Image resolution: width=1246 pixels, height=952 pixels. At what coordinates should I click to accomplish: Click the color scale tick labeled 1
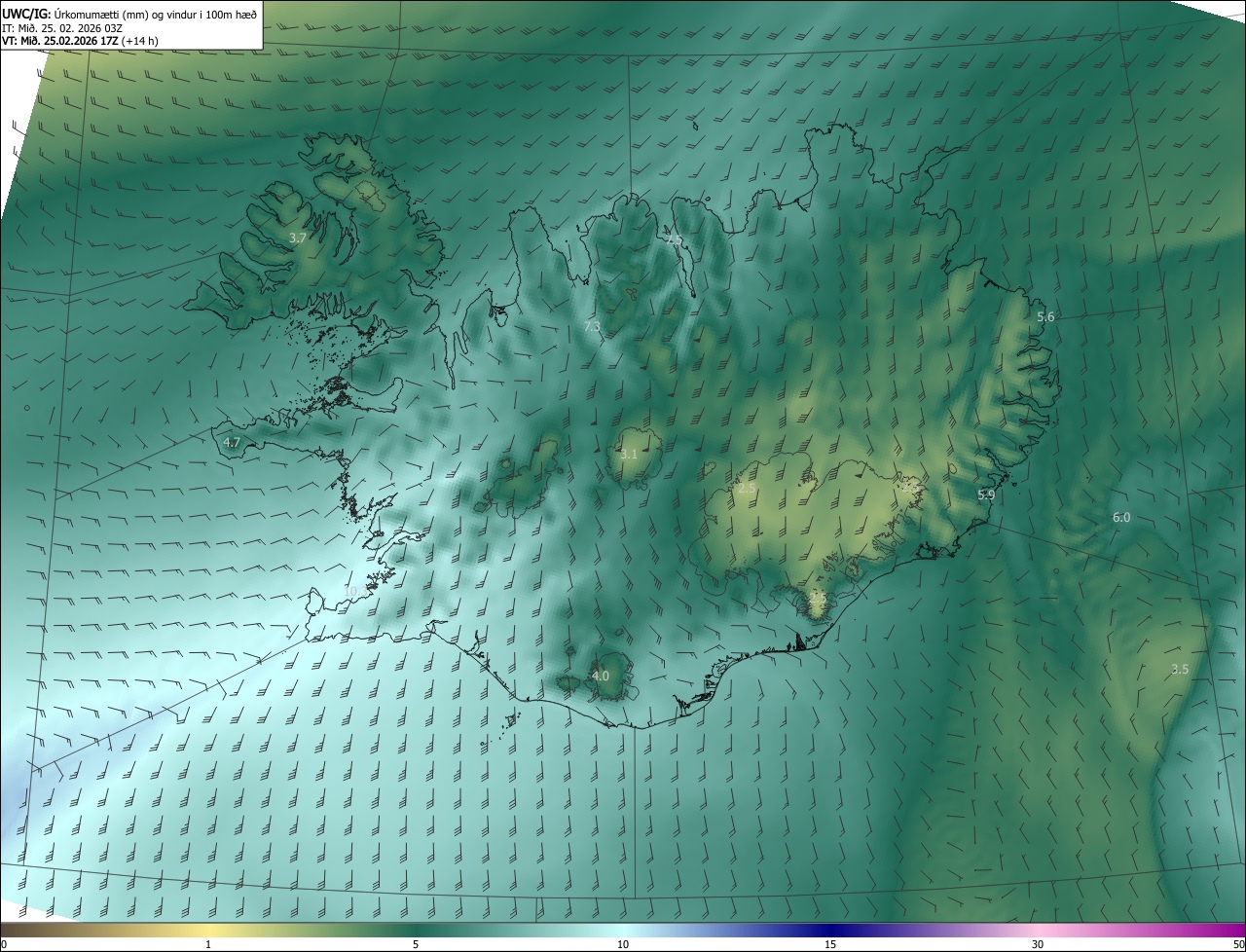click(209, 944)
